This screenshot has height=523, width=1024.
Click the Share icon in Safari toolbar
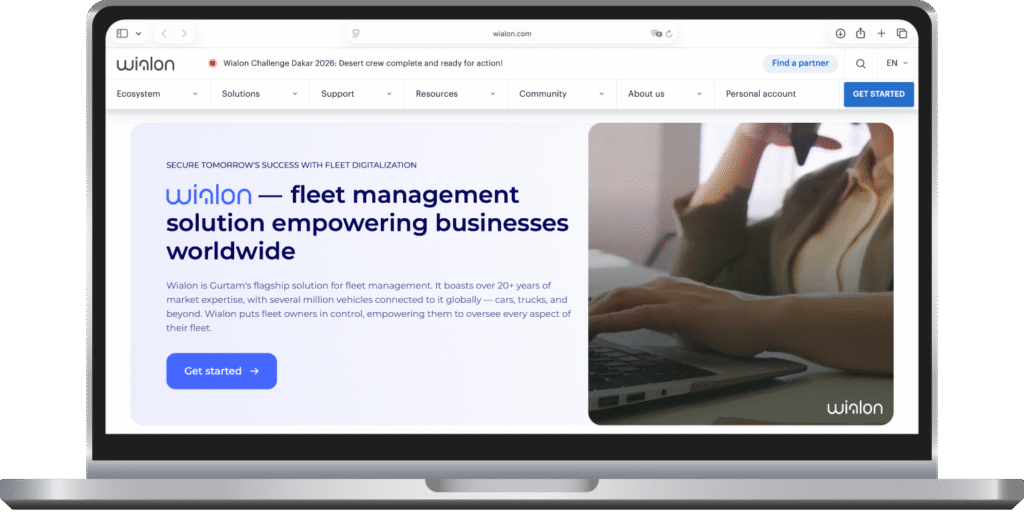860,33
